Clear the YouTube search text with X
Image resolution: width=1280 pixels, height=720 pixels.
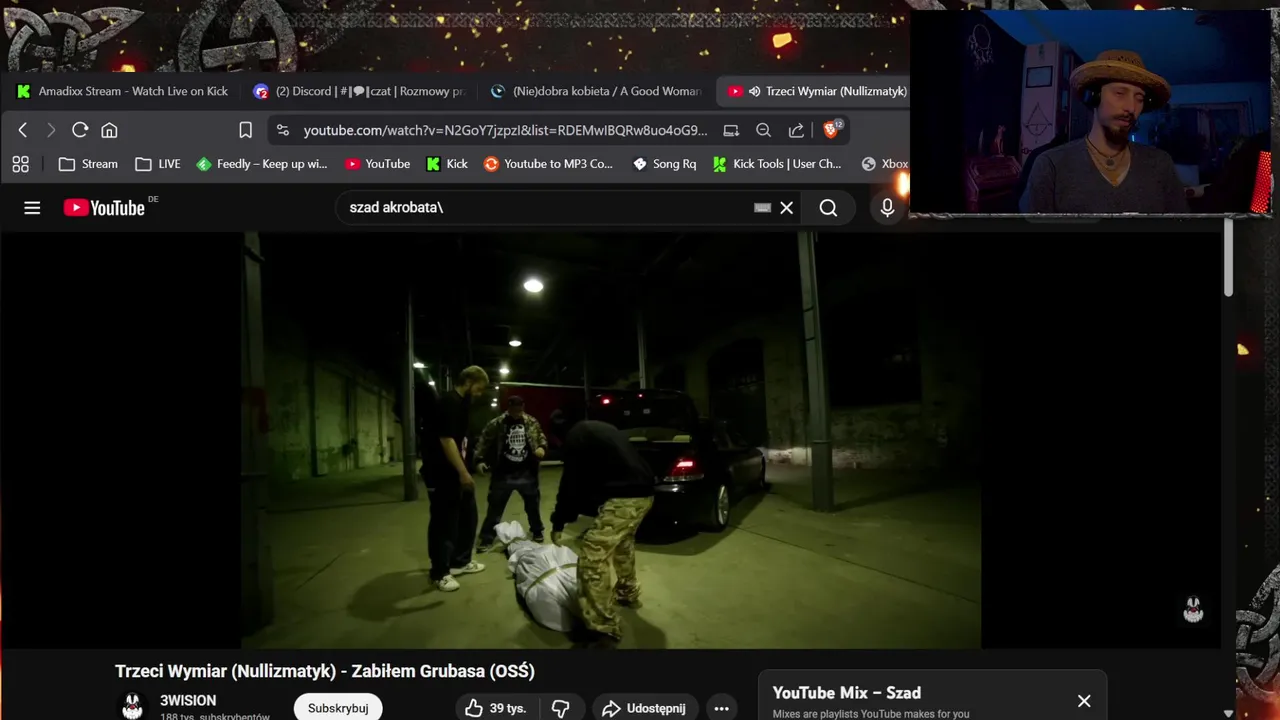click(x=787, y=208)
